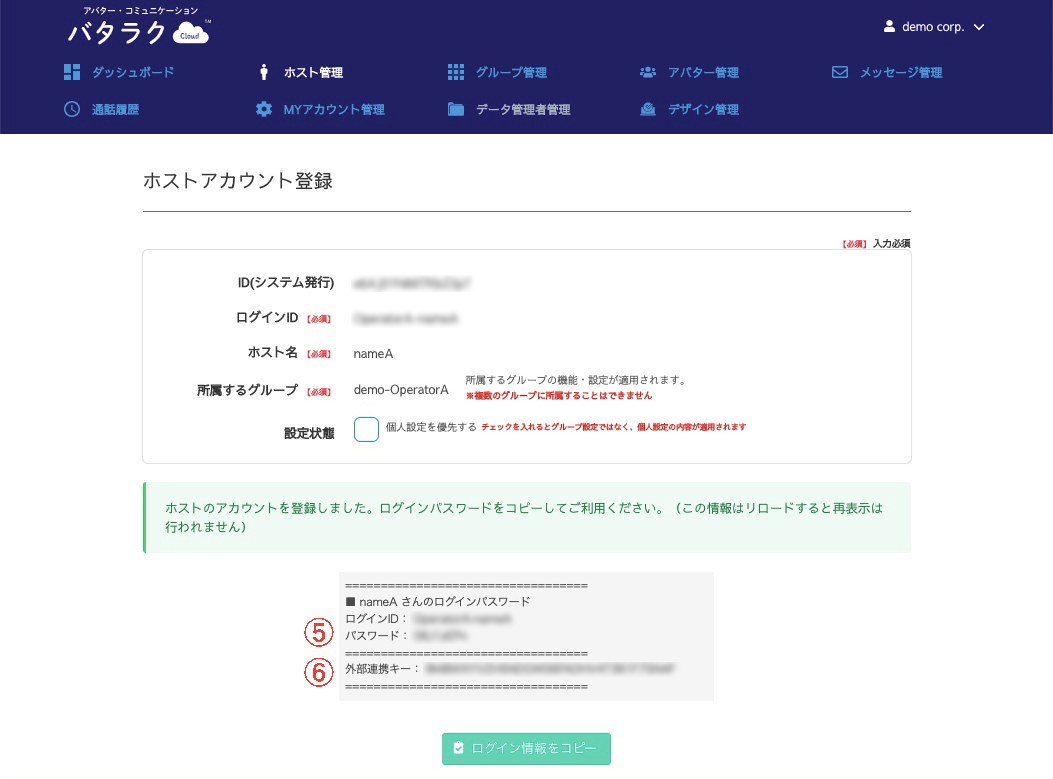Open the 通話履歴 link
This screenshot has height=779, width=1053.
(x=115, y=109)
